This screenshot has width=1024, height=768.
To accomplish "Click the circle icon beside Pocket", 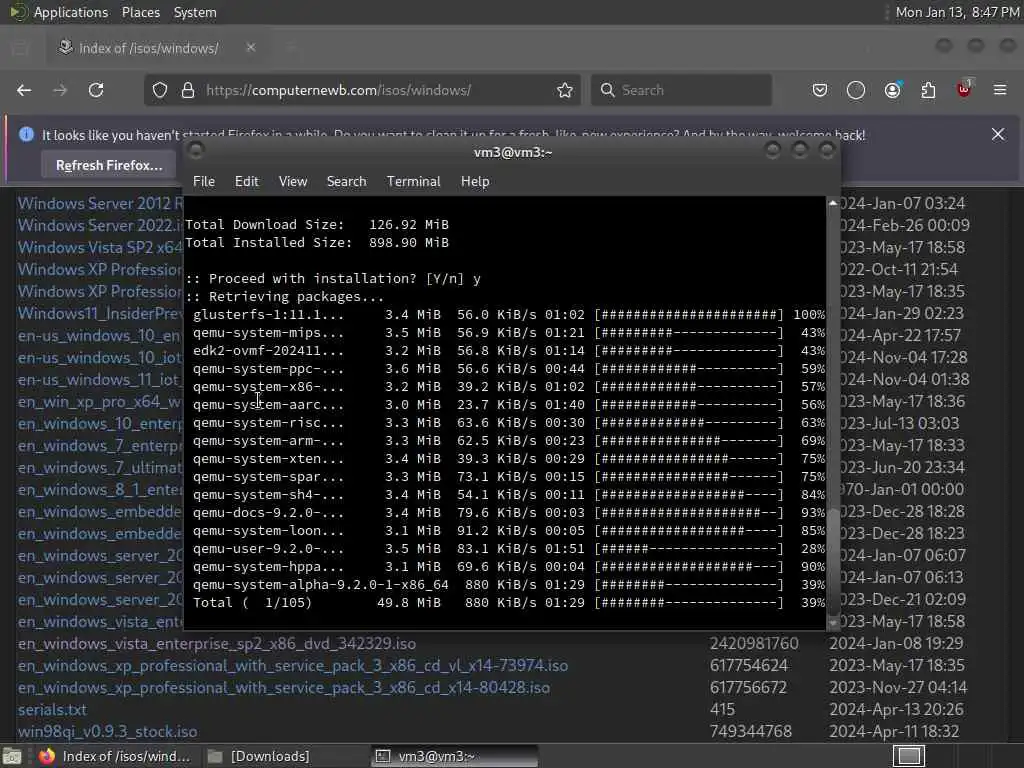I will [856, 90].
